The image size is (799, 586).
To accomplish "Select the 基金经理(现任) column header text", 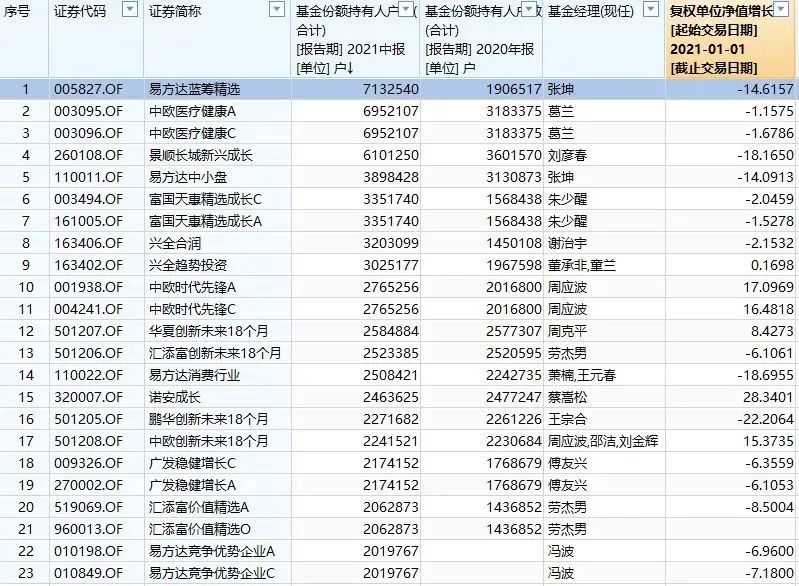I will coord(591,11).
